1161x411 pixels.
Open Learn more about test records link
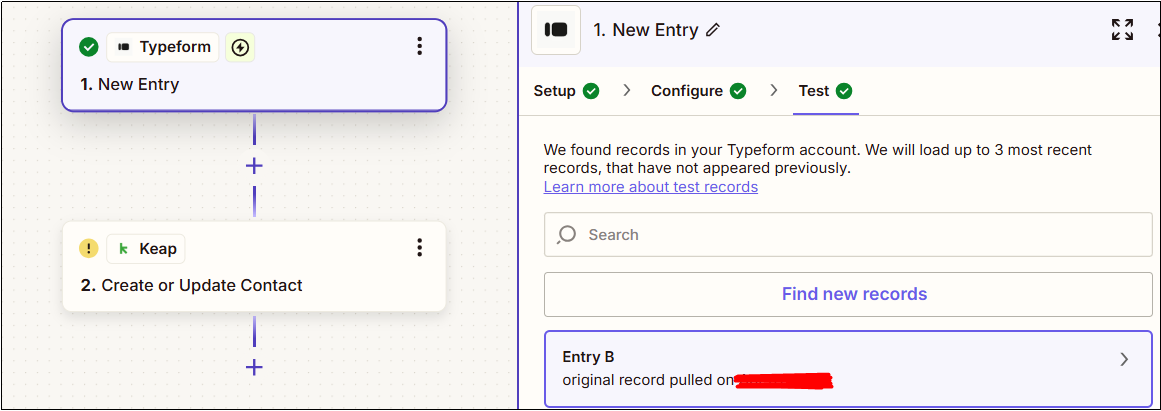pos(651,187)
